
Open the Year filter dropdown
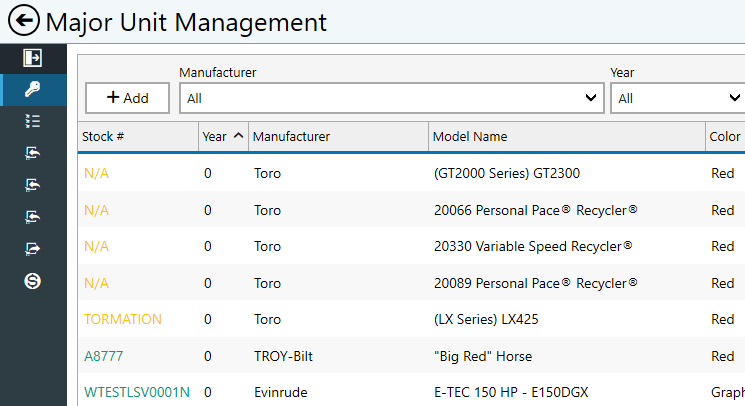click(x=678, y=98)
